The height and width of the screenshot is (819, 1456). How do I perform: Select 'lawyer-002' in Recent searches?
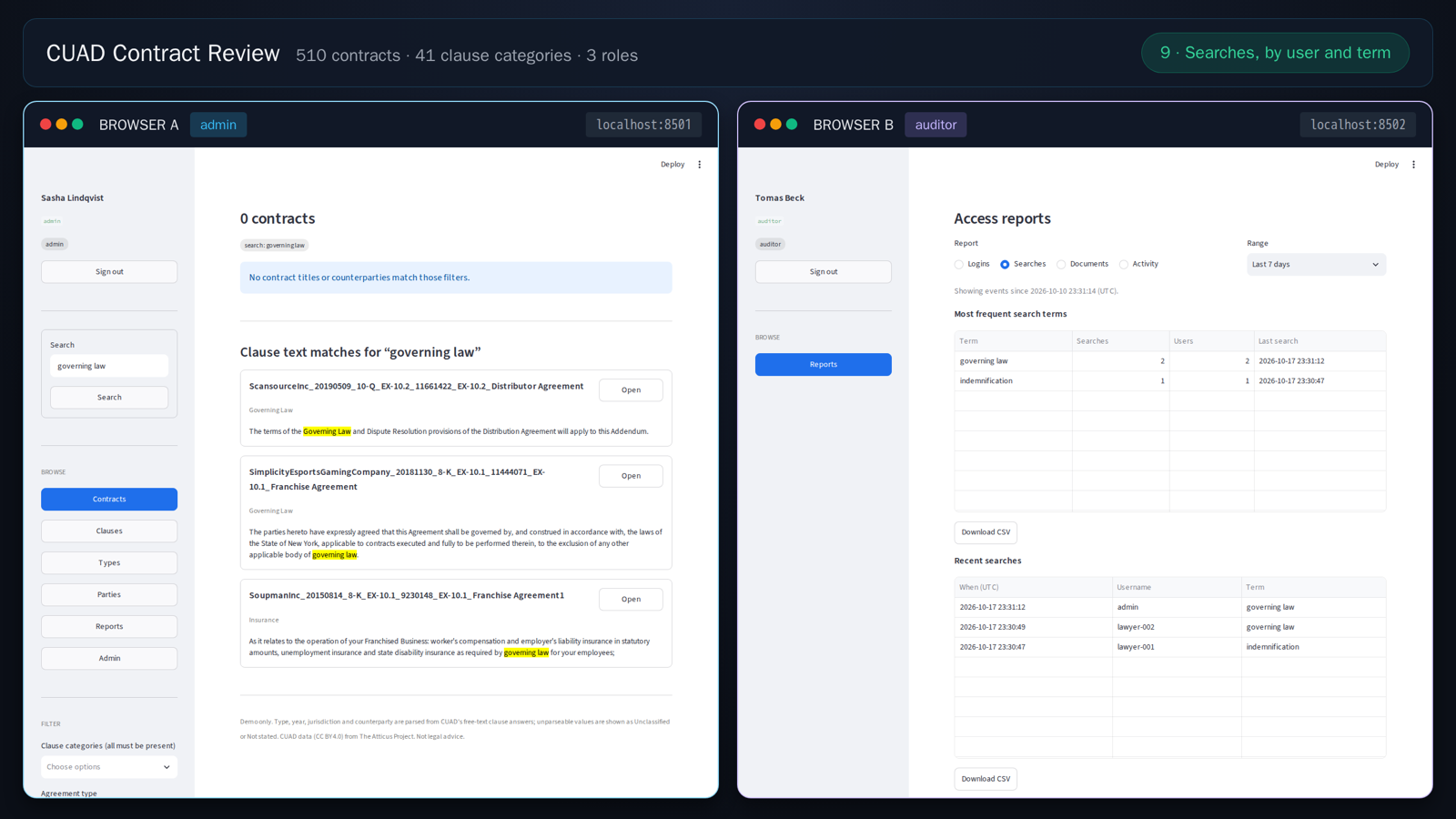(1136, 627)
